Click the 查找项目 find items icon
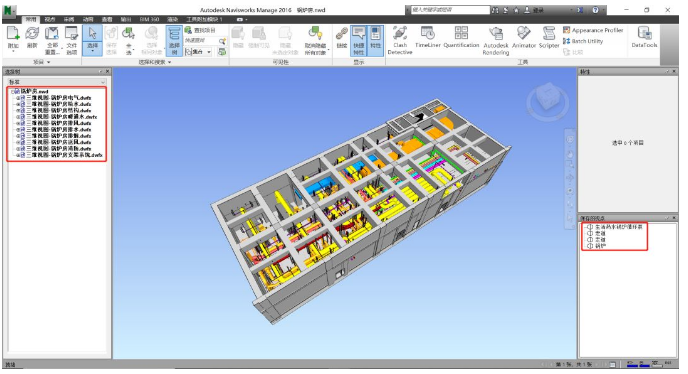The image size is (688, 374). (x=188, y=30)
